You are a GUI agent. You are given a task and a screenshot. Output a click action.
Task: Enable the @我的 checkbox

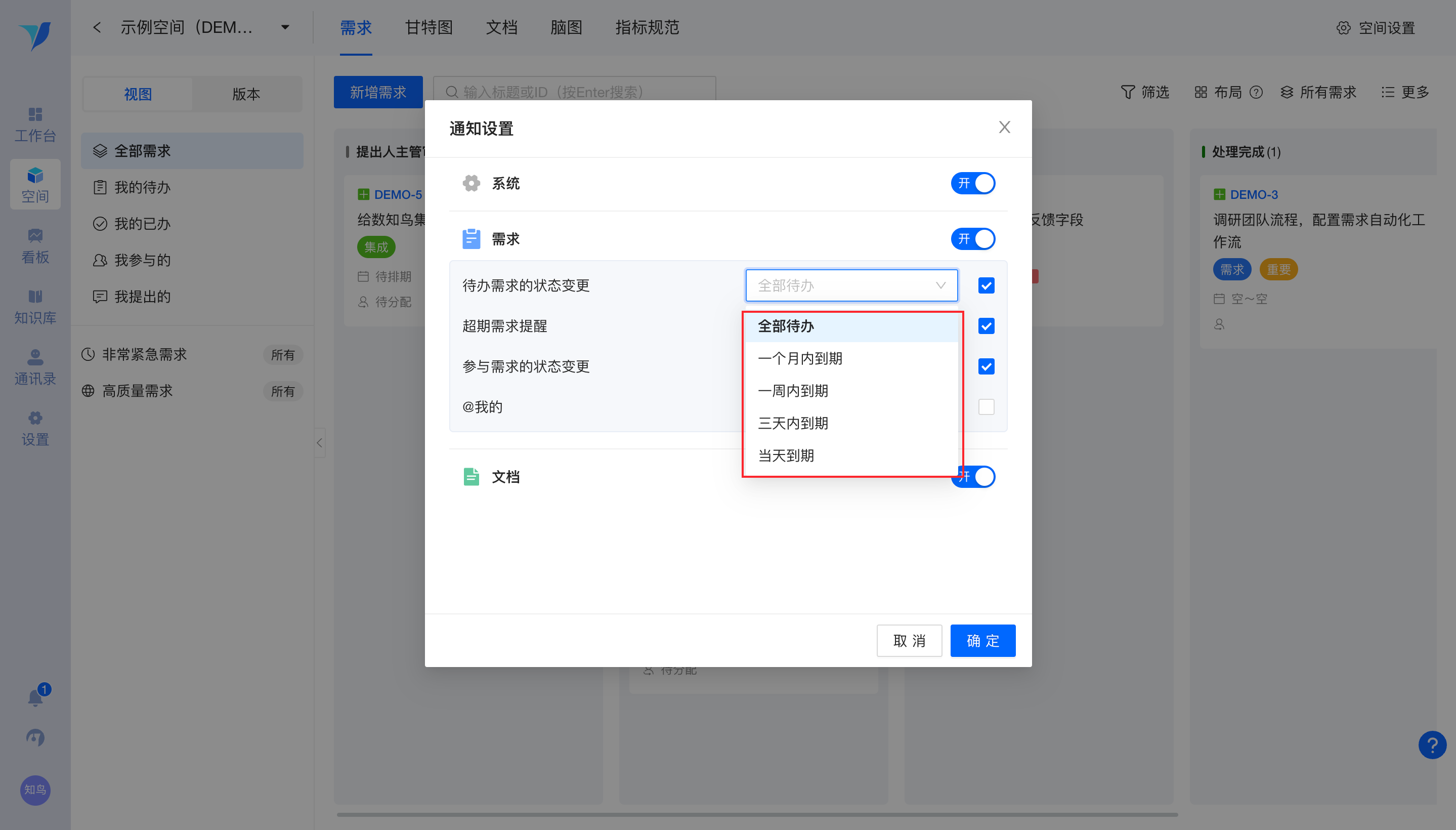(986, 407)
